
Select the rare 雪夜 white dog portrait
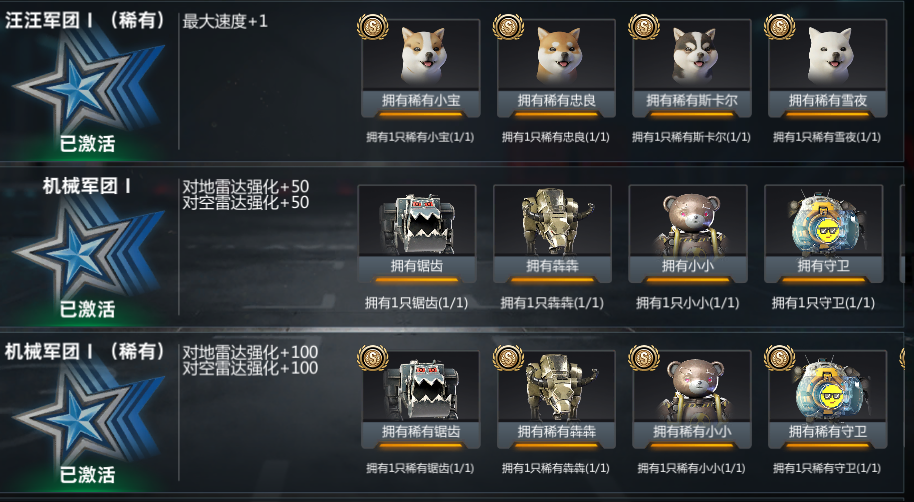tap(828, 55)
